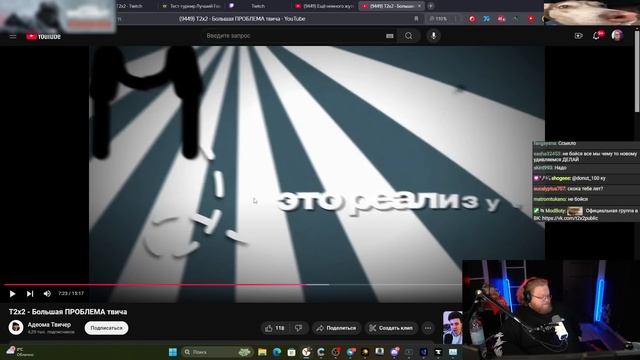The image size is (640, 360).
Task: Open the on-screen keyboard in search
Action: 389,36
